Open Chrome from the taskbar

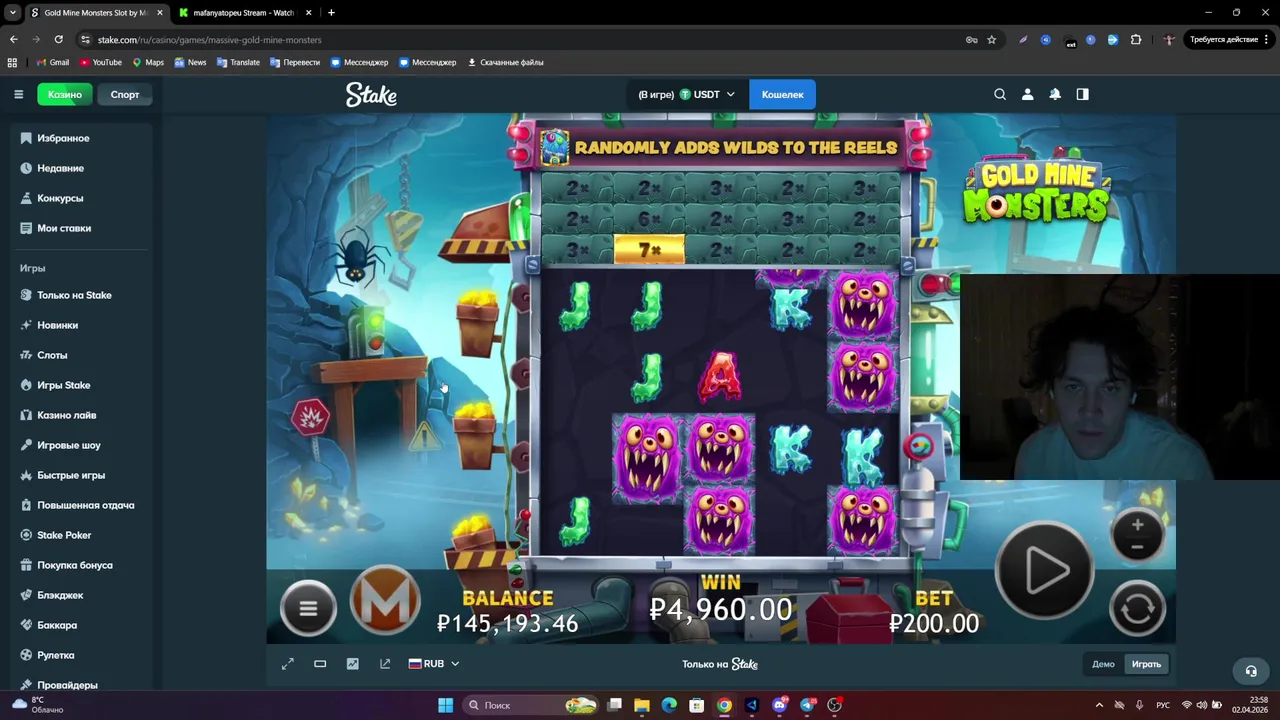tap(724, 705)
